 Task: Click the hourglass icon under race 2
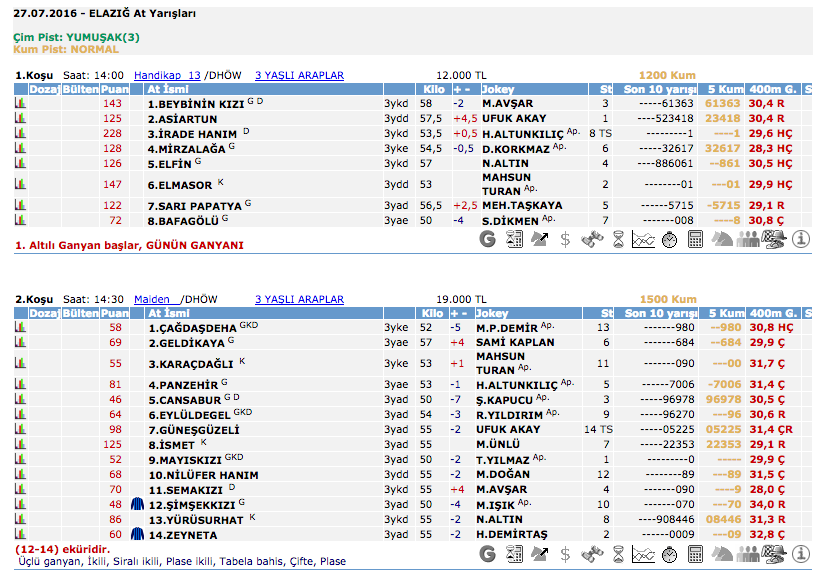(x=618, y=550)
